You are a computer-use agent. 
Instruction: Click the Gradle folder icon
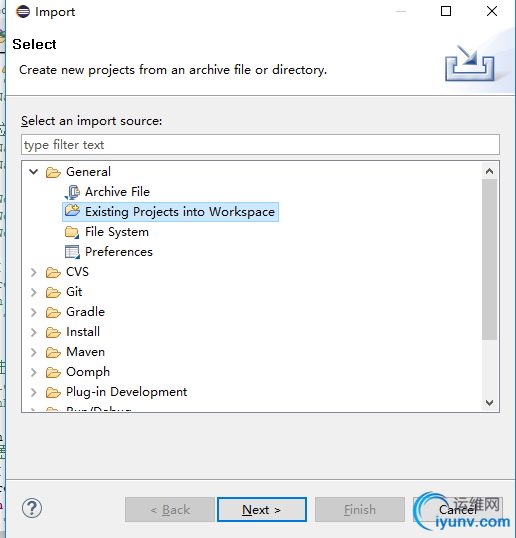tap(53, 312)
